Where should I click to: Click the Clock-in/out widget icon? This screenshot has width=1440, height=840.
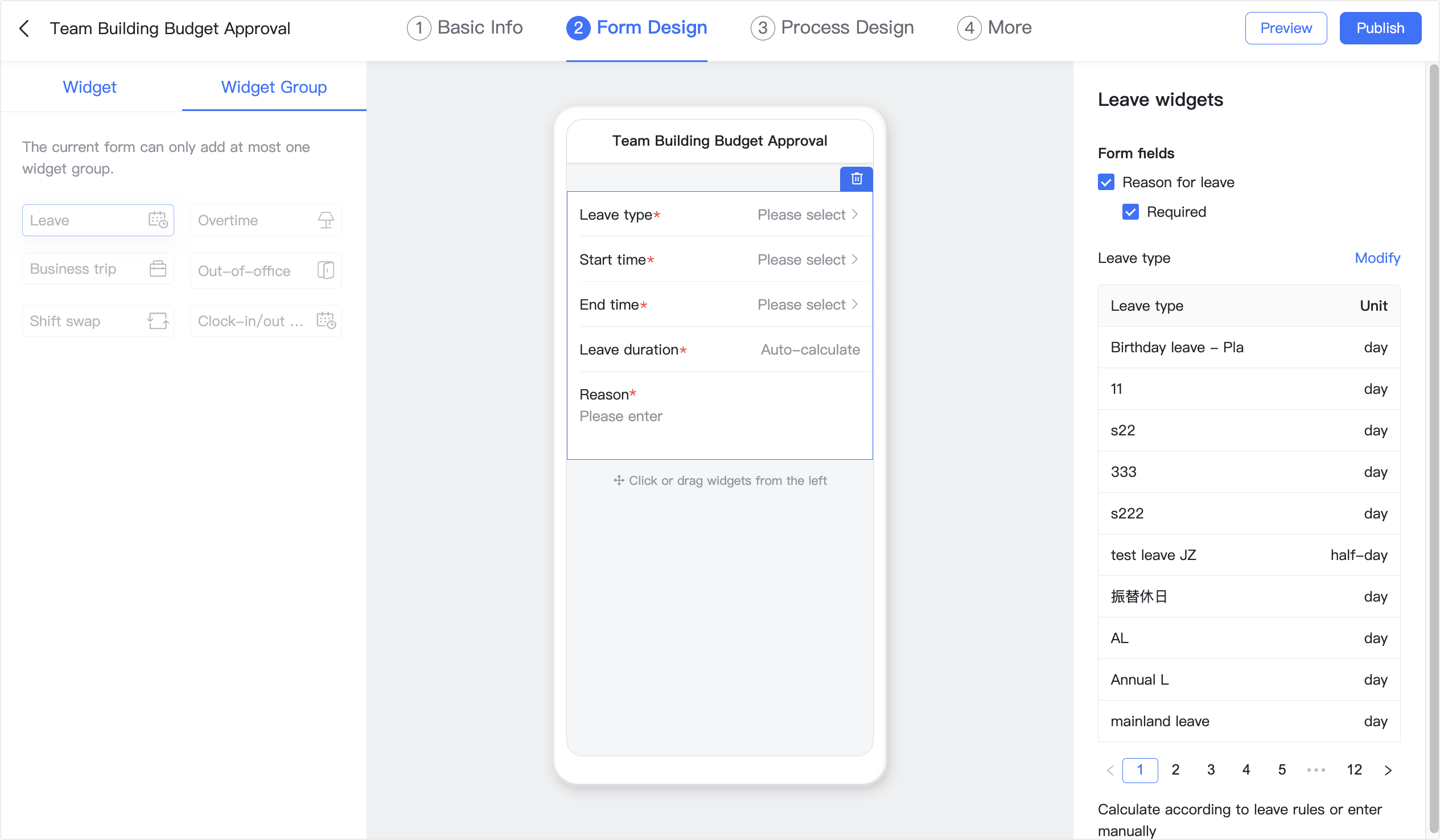click(x=326, y=320)
